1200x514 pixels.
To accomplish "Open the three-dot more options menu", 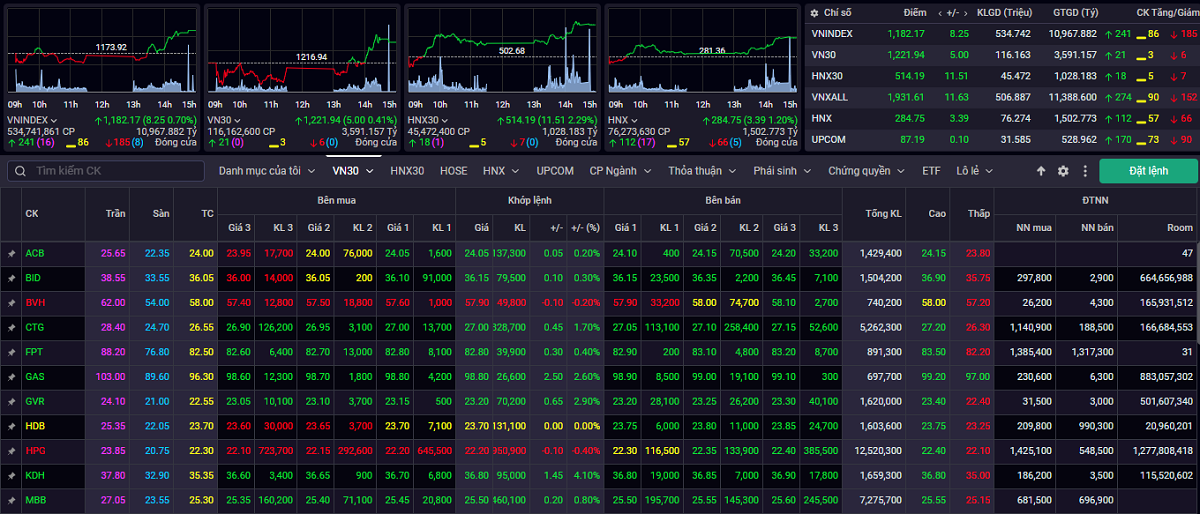I will (x=1085, y=171).
